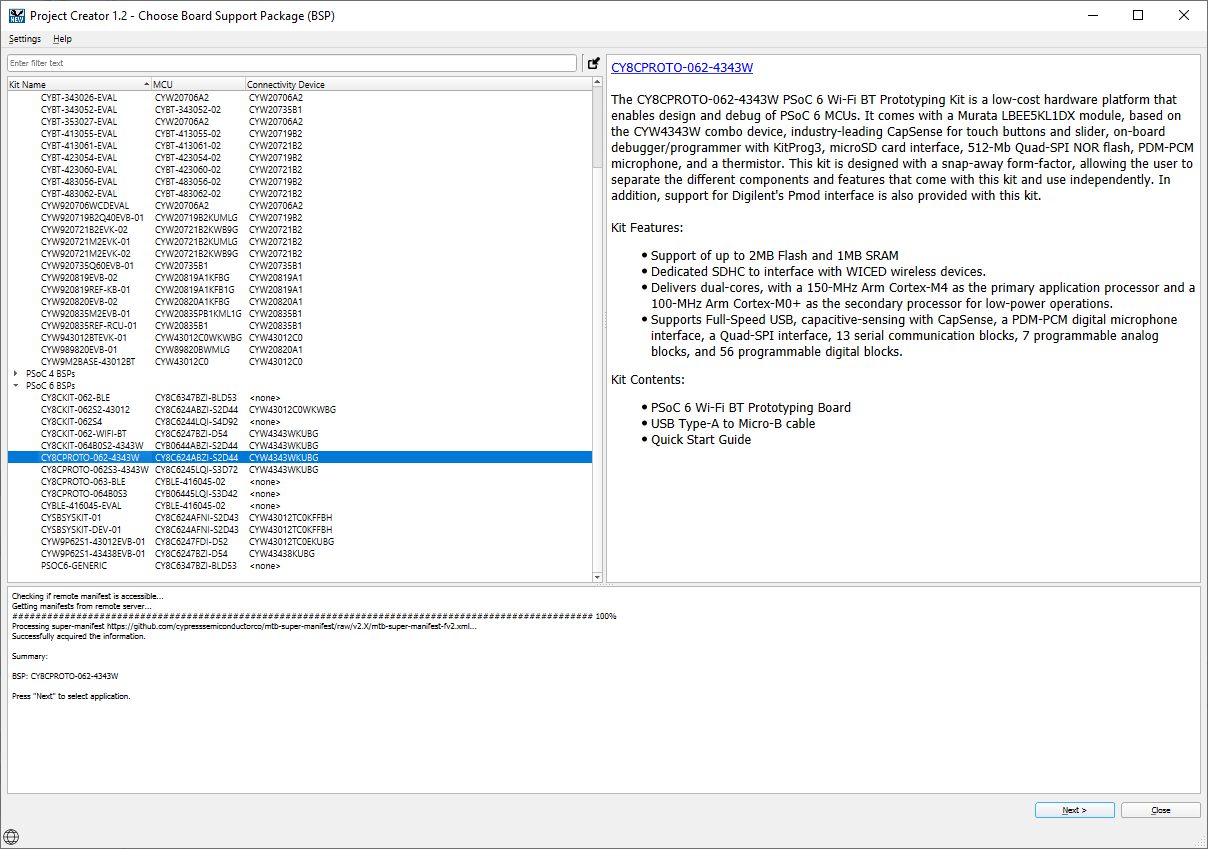Screen dimensions: 1208x849
Task: Select the CY8CKIT-062S4 kit row
Action: tap(300, 421)
